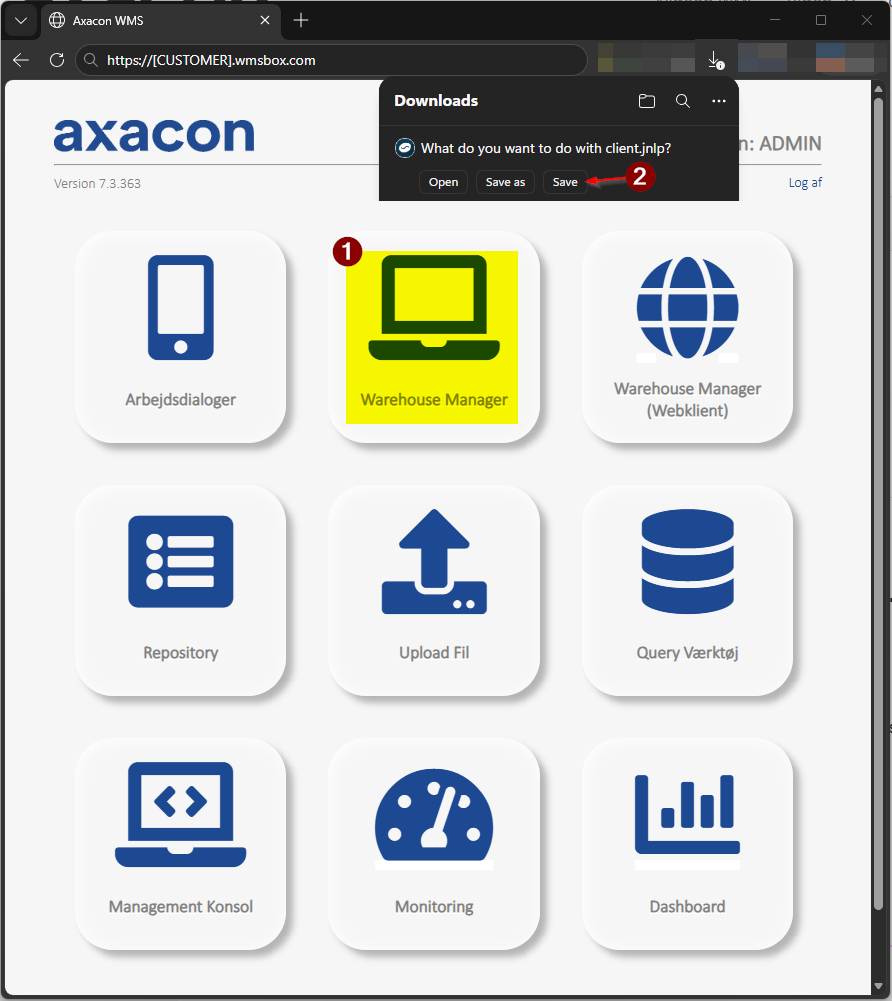
Task: Open downloads folder icon in Downloads panel
Action: coord(647,101)
